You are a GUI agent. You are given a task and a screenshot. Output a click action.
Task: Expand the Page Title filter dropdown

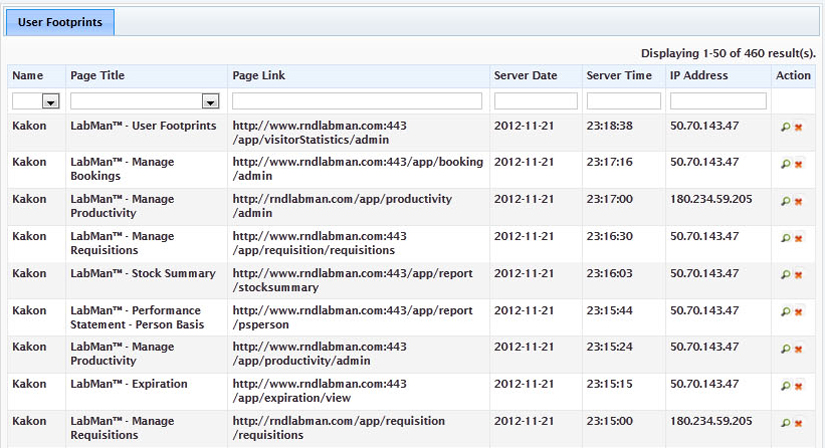[x=210, y=101]
